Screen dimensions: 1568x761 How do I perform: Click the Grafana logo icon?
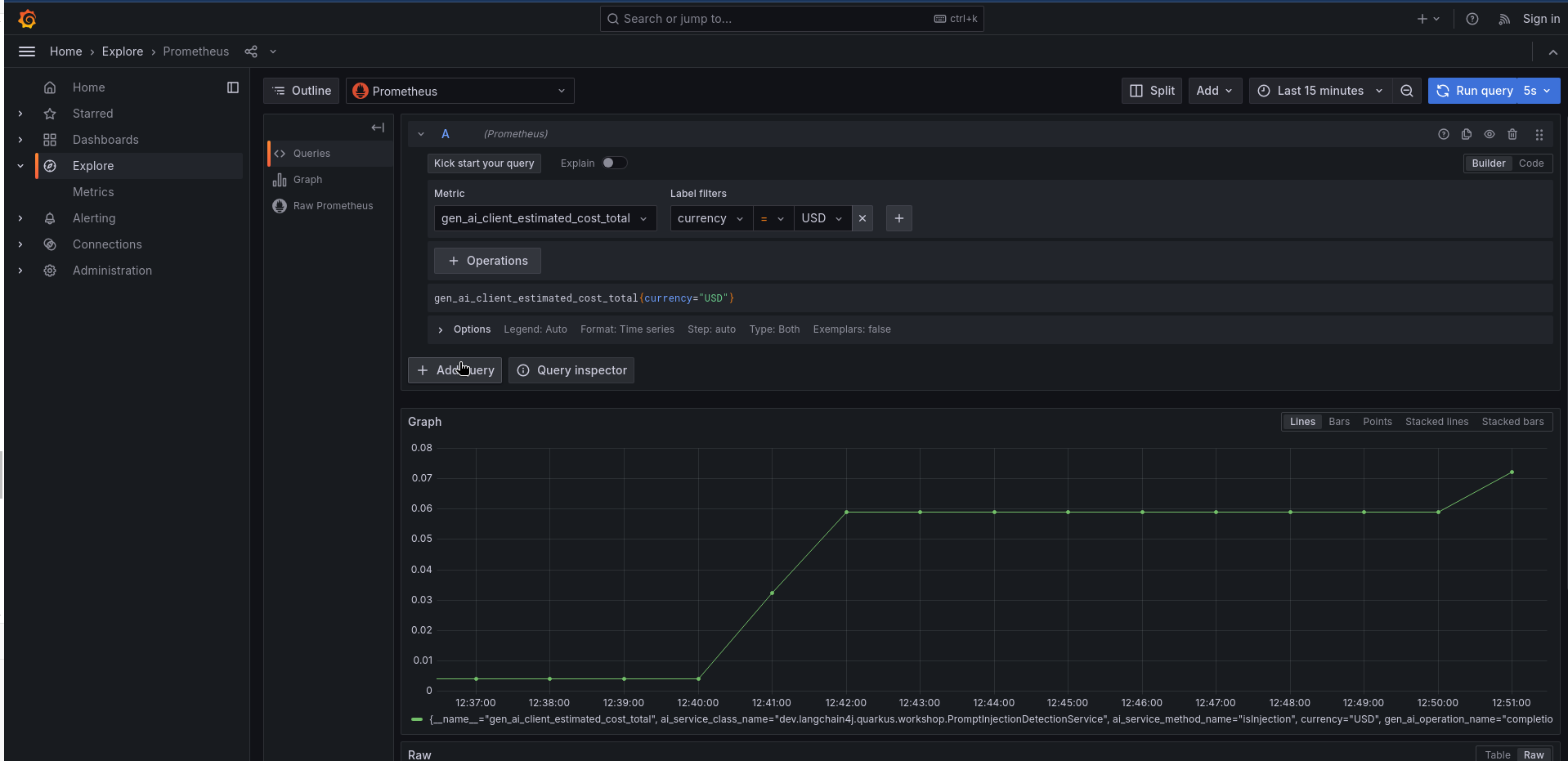[27, 19]
